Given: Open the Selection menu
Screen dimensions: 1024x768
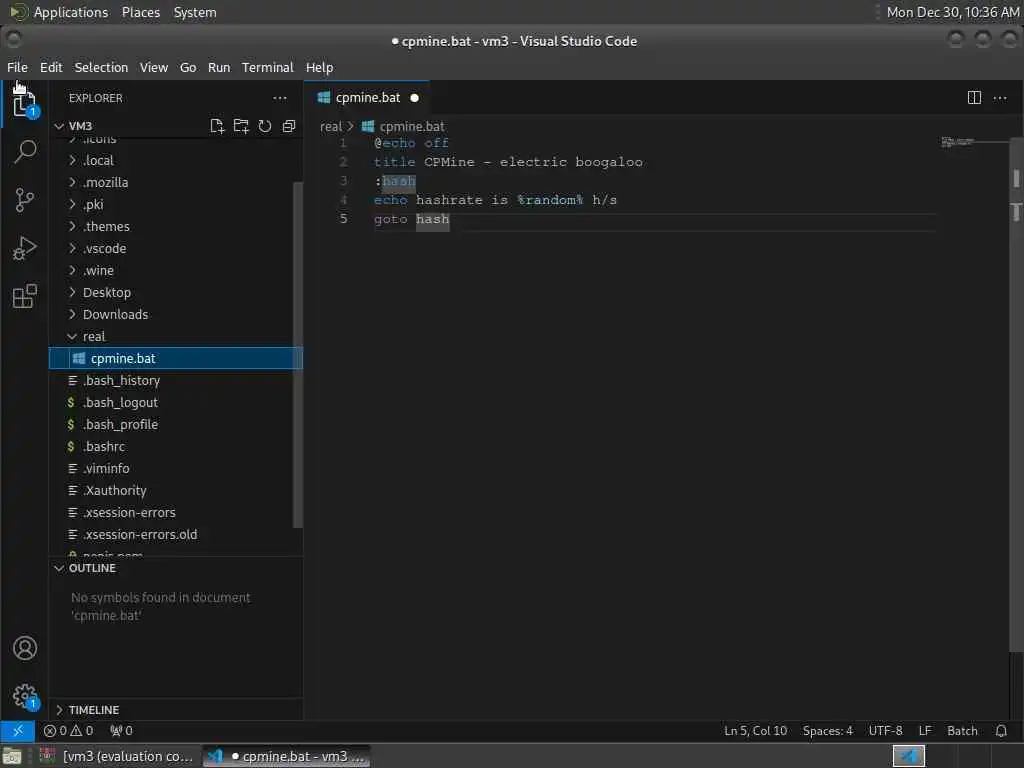Looking at the screenshot, I should pyautogui.click(x=101, y=67).
